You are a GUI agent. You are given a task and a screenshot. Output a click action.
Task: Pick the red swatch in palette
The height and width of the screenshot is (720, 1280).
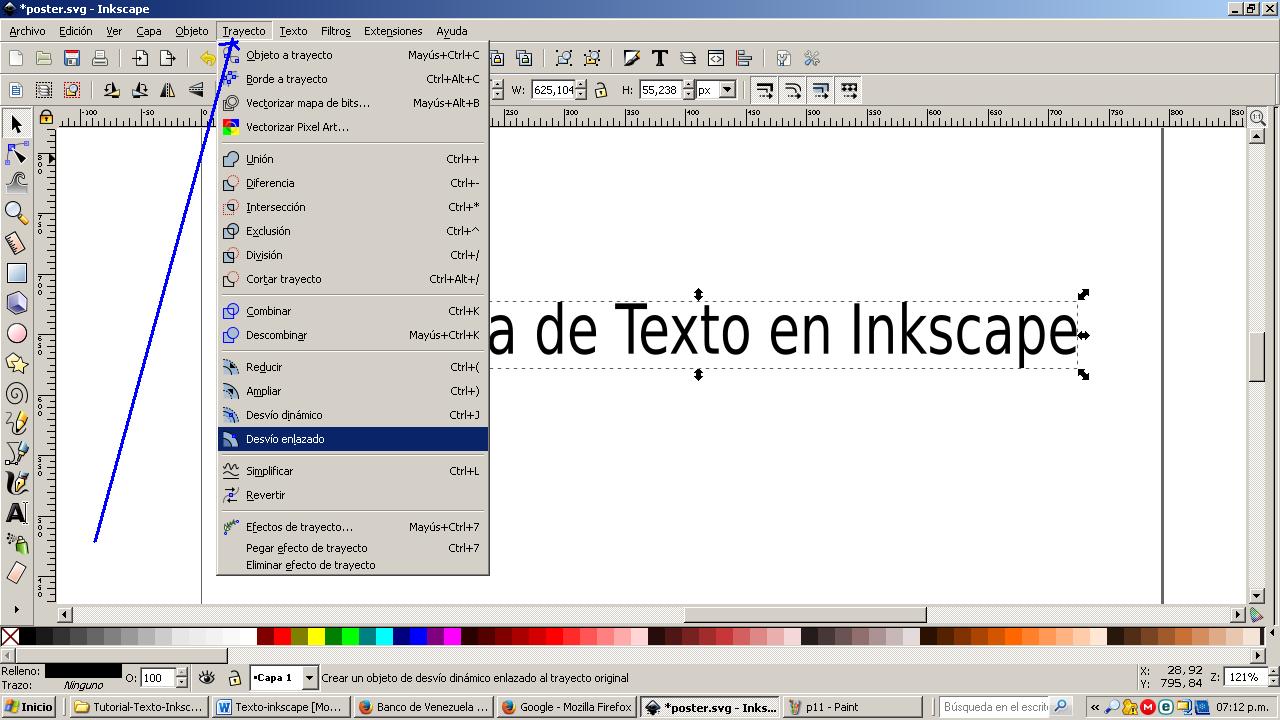[282, 636]
